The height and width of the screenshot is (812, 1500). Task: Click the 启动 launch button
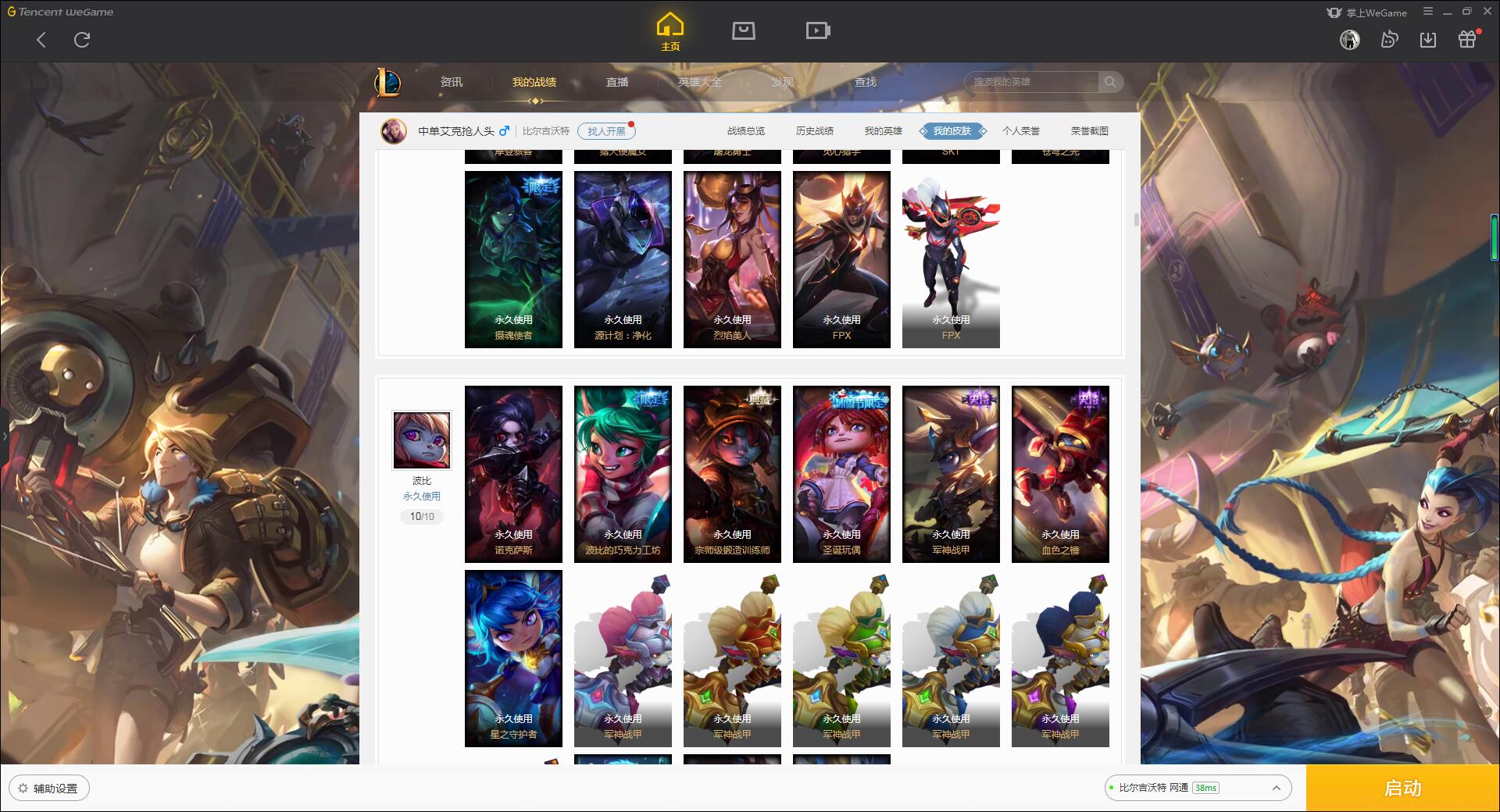pos(1402,788)
